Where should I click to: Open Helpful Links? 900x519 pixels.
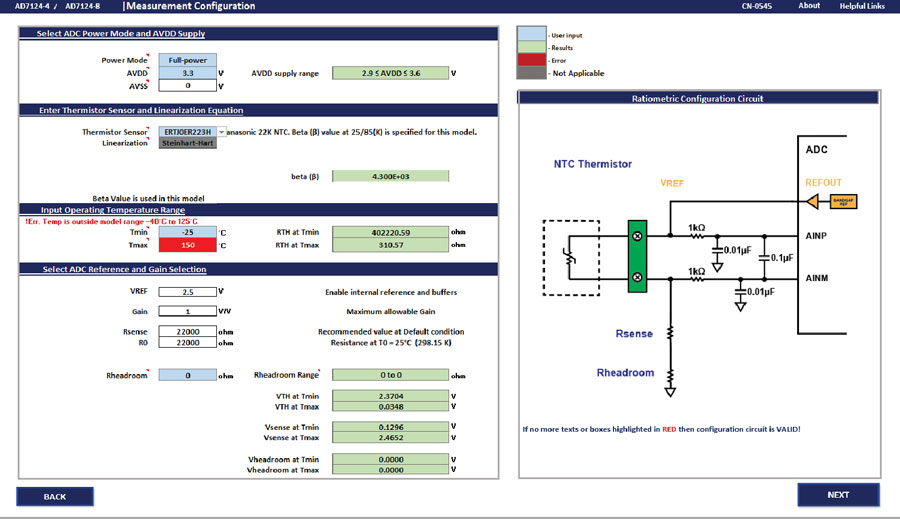(x=862, y=6)
